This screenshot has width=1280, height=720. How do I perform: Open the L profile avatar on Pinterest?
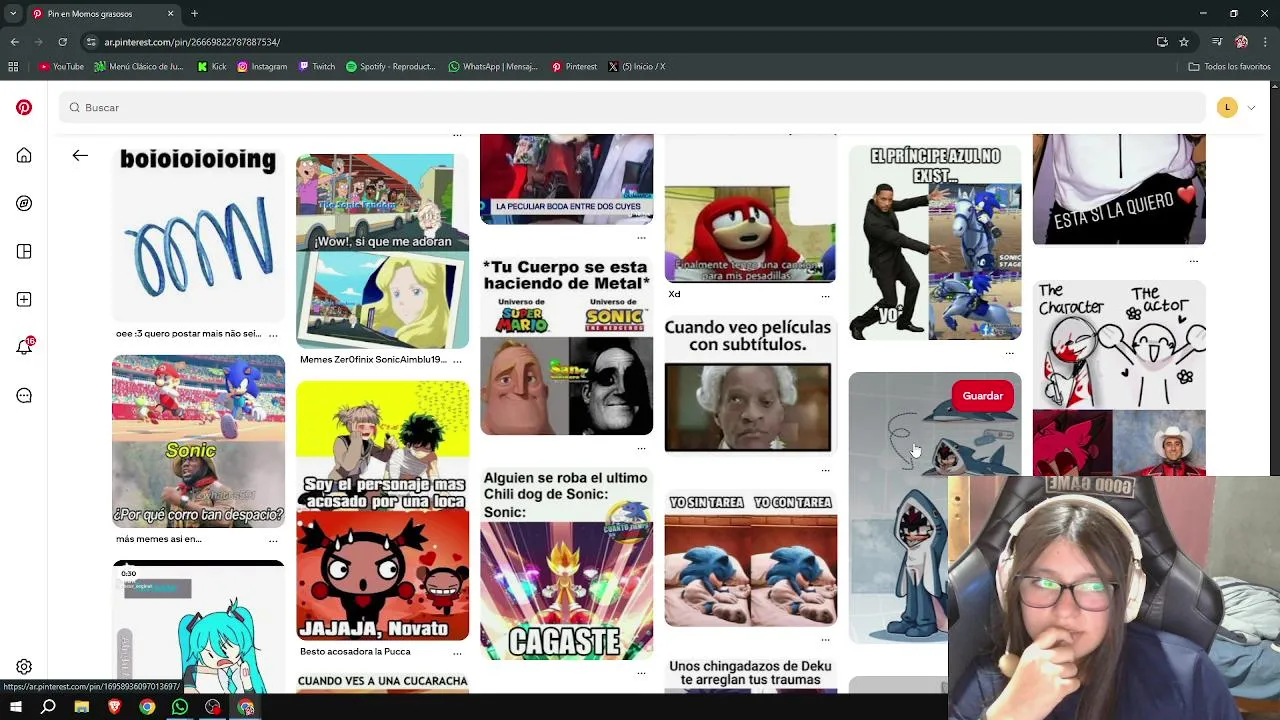pos(1227,107)
